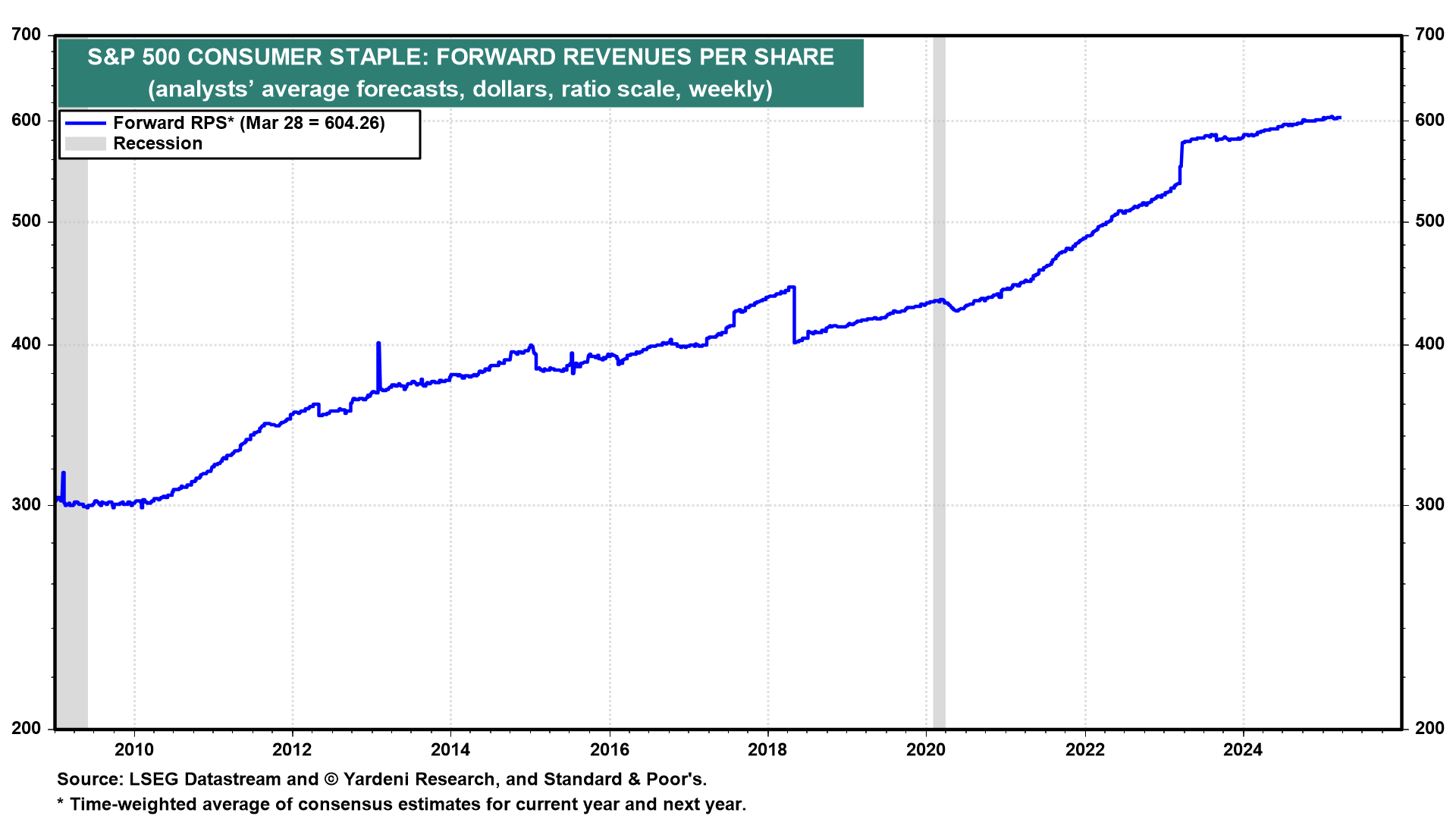Click the right axis 700 label
Image resolution: width=1456 pixels, height=819 pixels.
click(x=1429, y=34)
